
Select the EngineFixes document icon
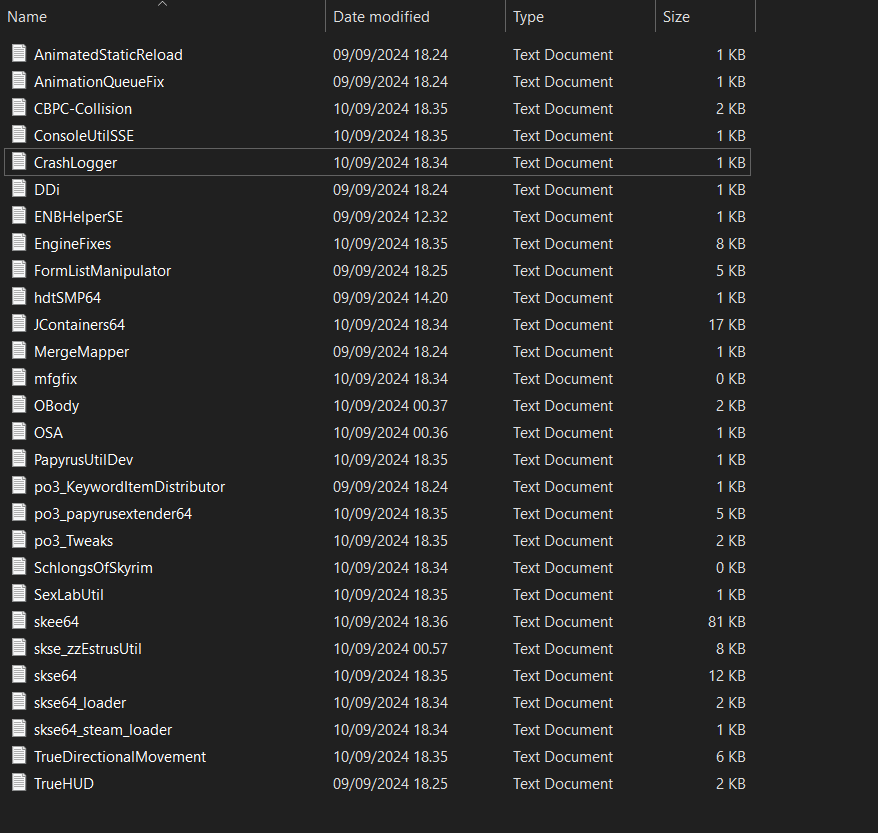click(x=19, y=243)
